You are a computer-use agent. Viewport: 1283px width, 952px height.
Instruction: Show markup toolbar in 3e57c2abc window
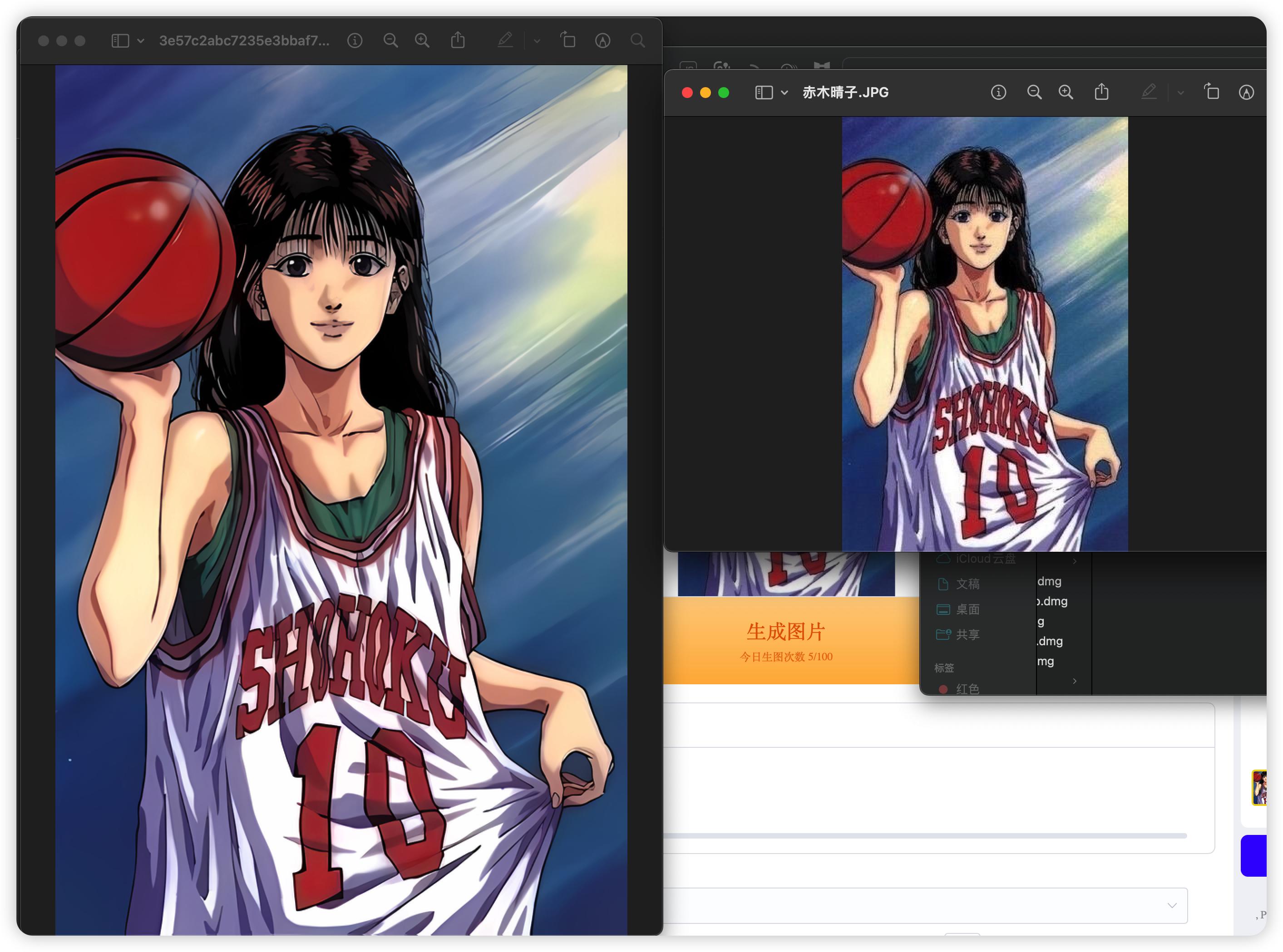pyautogui.click(x=603, y=40)
